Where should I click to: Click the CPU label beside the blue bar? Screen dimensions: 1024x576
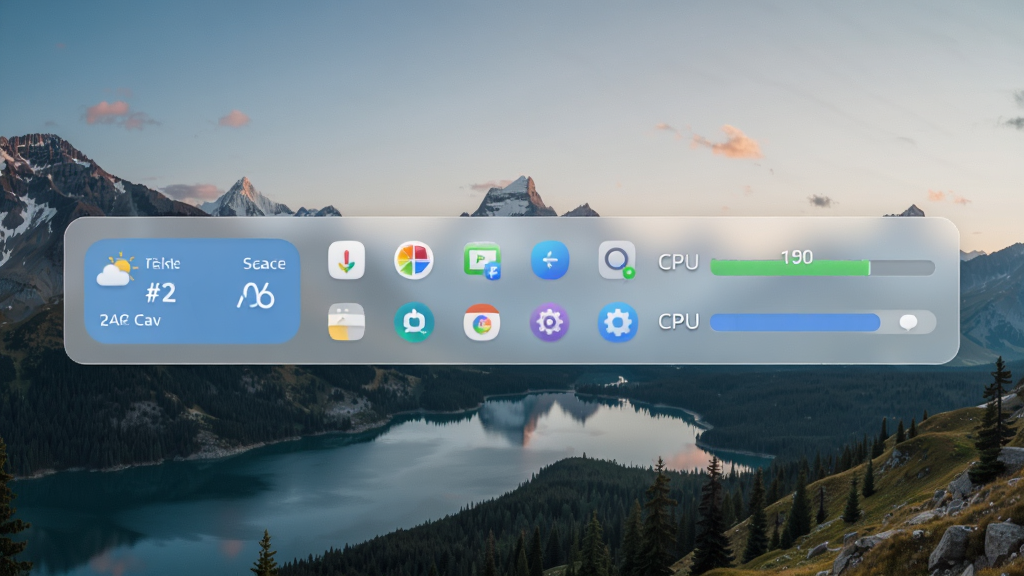679,321
